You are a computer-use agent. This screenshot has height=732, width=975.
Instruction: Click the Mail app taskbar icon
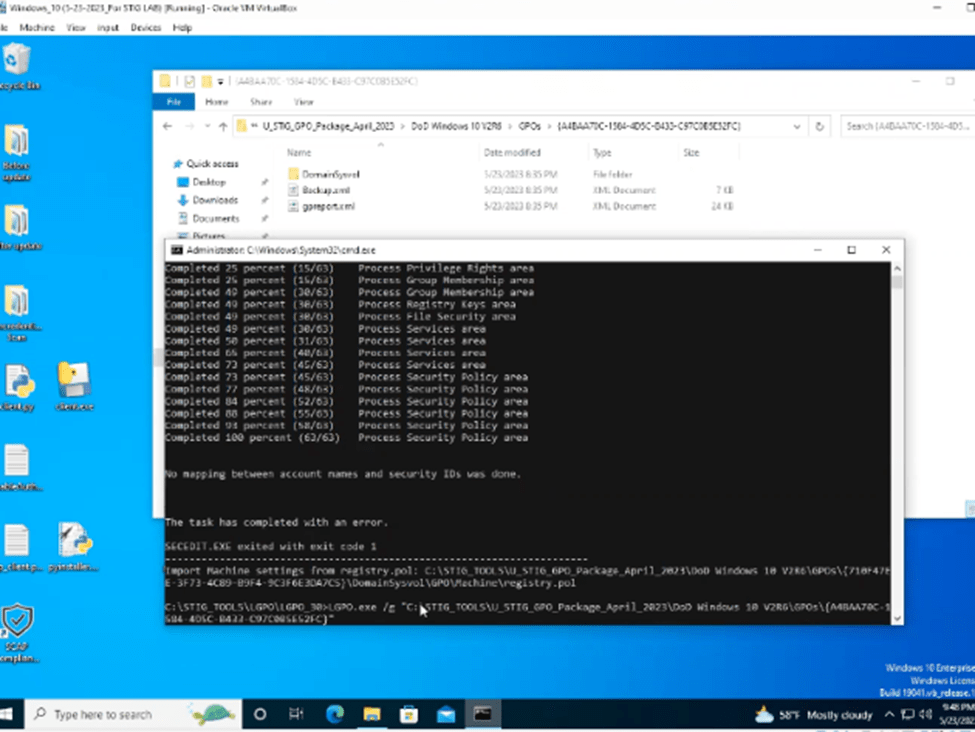[x=445, y=714]
